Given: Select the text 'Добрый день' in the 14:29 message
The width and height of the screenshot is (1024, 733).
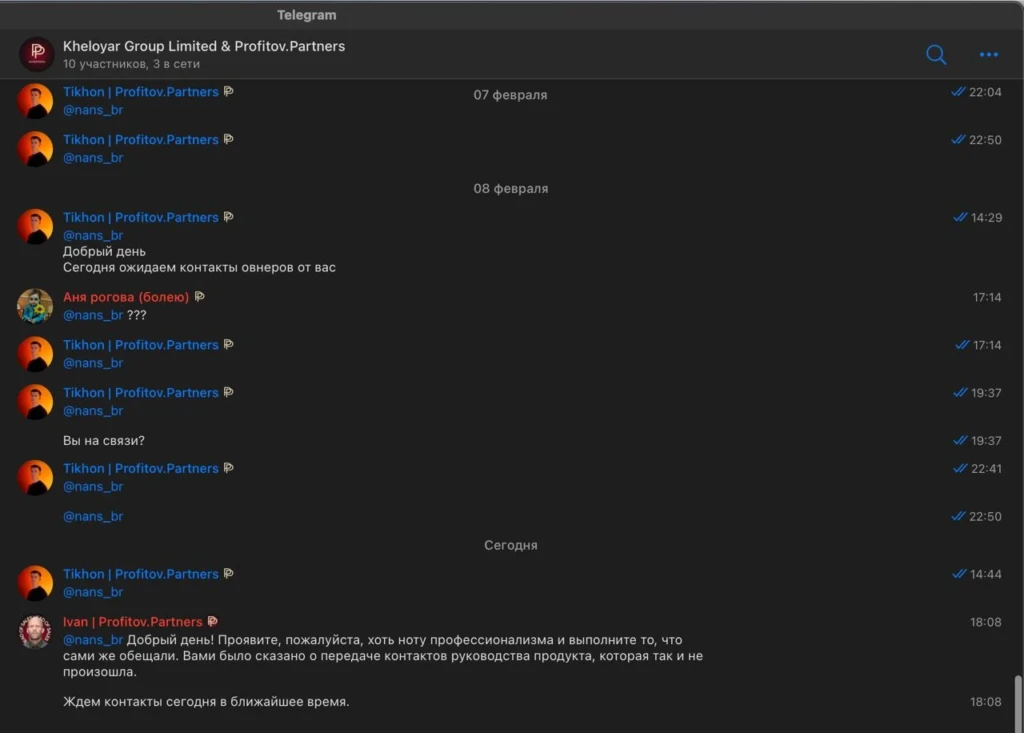Looking at the screenshot, I should coord(104,252).
